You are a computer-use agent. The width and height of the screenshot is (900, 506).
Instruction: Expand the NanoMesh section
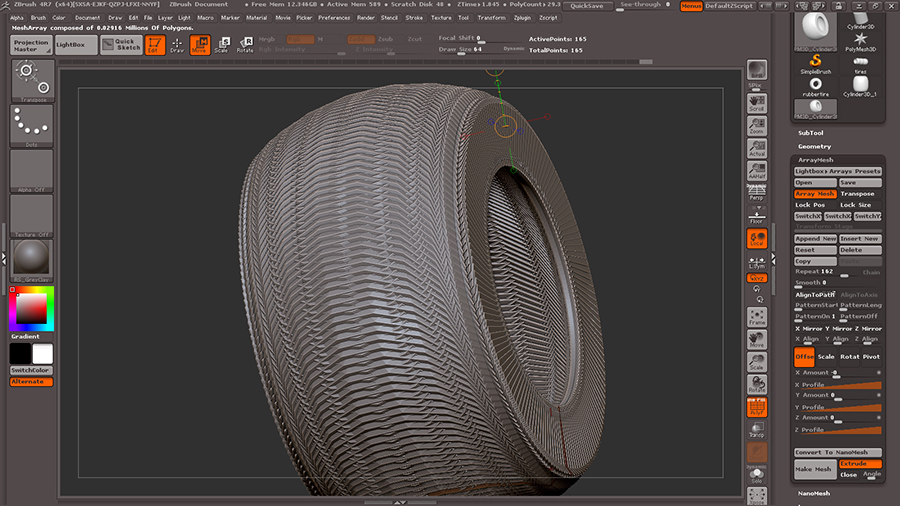[814, 492]
